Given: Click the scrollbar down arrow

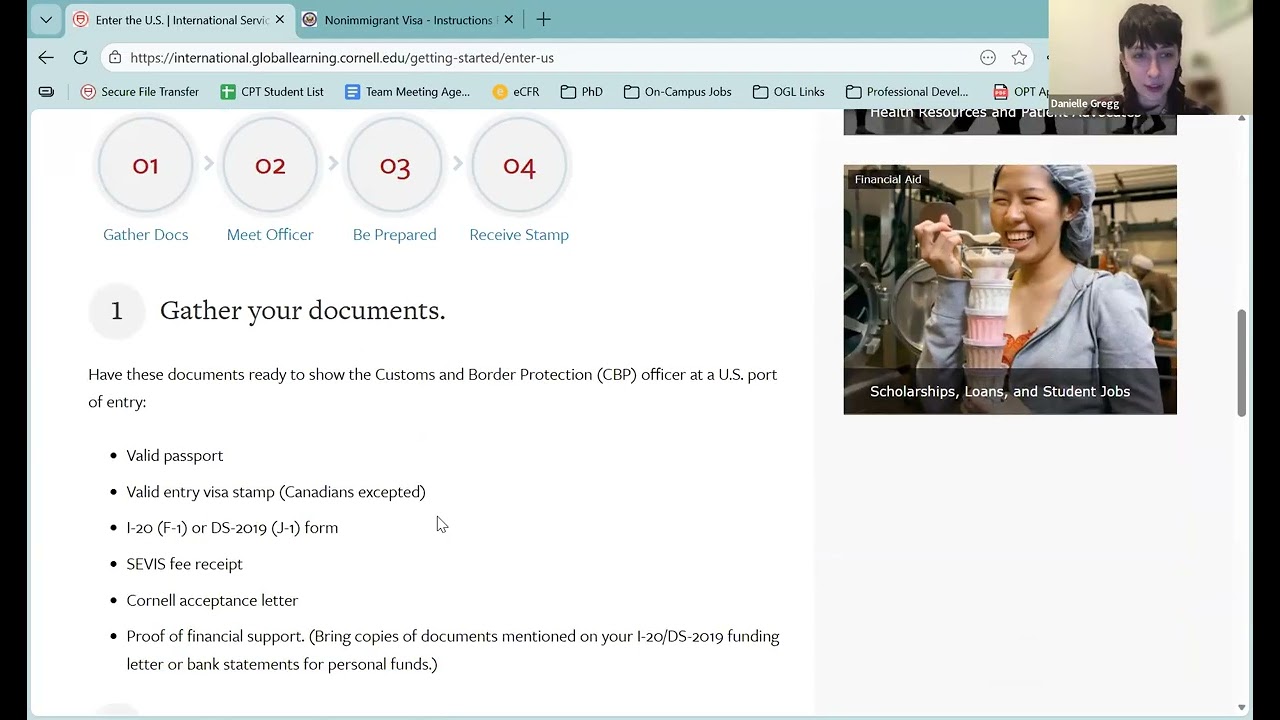Looking at the screenshot, I should click(x=1242, y=708).
